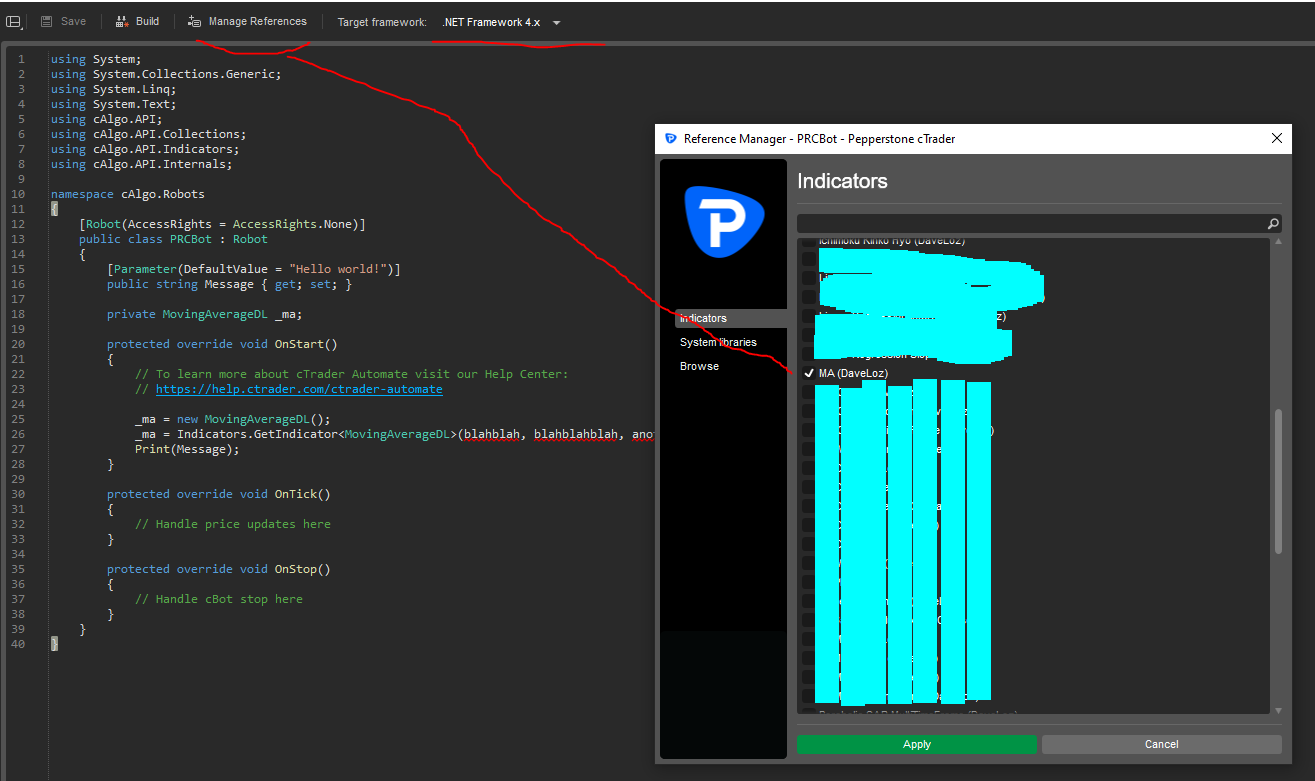The height and width of the screenshot is (781, 1315).
Task: Click the 'Indicators' heading in the dialog
Action: point(842,181)
